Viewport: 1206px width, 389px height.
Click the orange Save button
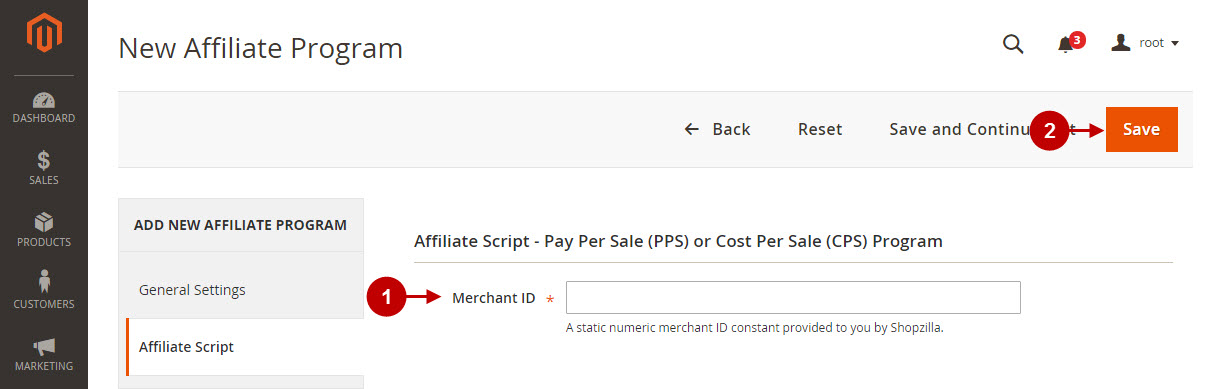(1142, 129)
